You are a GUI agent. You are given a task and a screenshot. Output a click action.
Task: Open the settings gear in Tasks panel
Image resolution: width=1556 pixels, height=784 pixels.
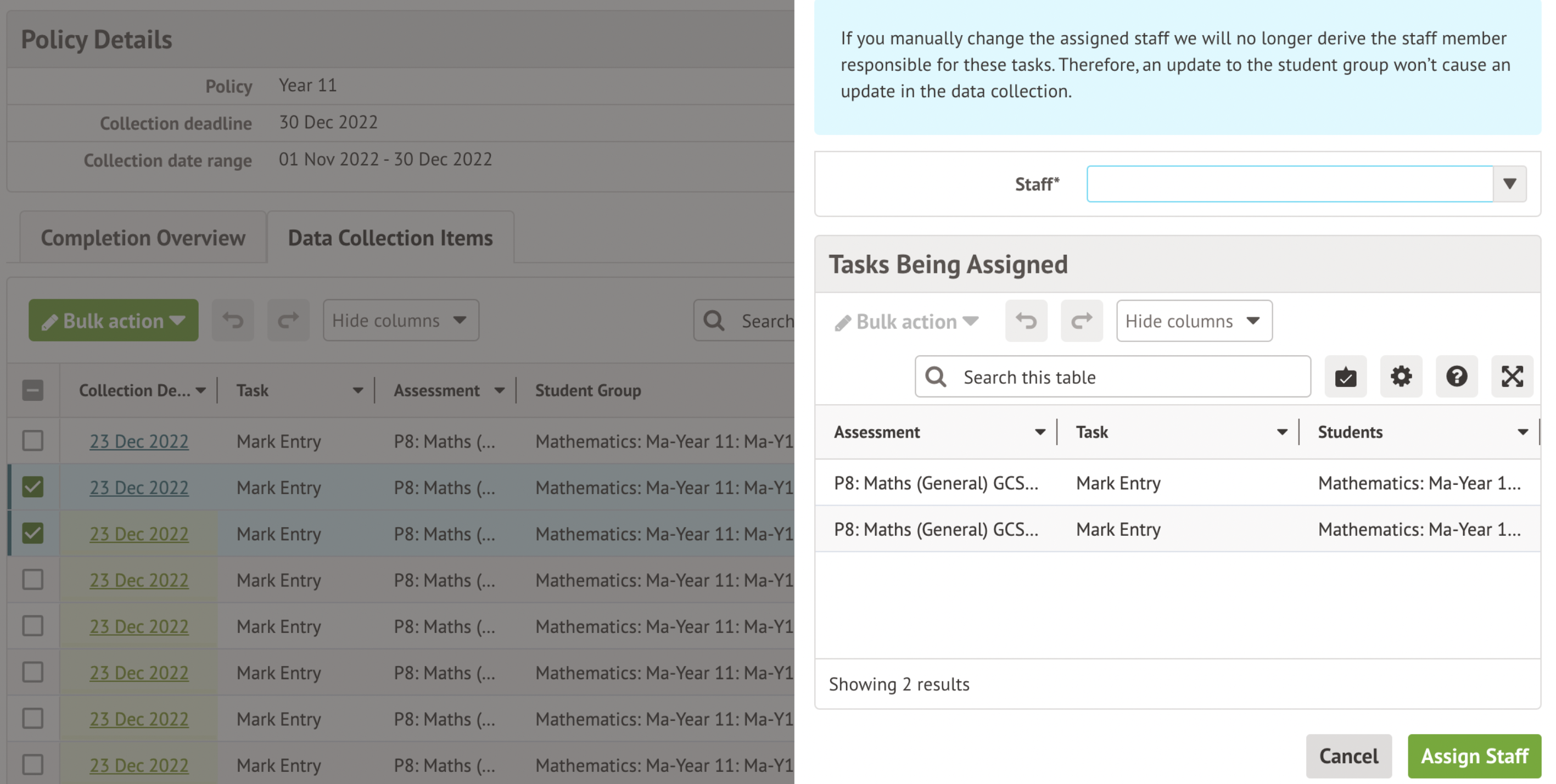(1401, 377)
